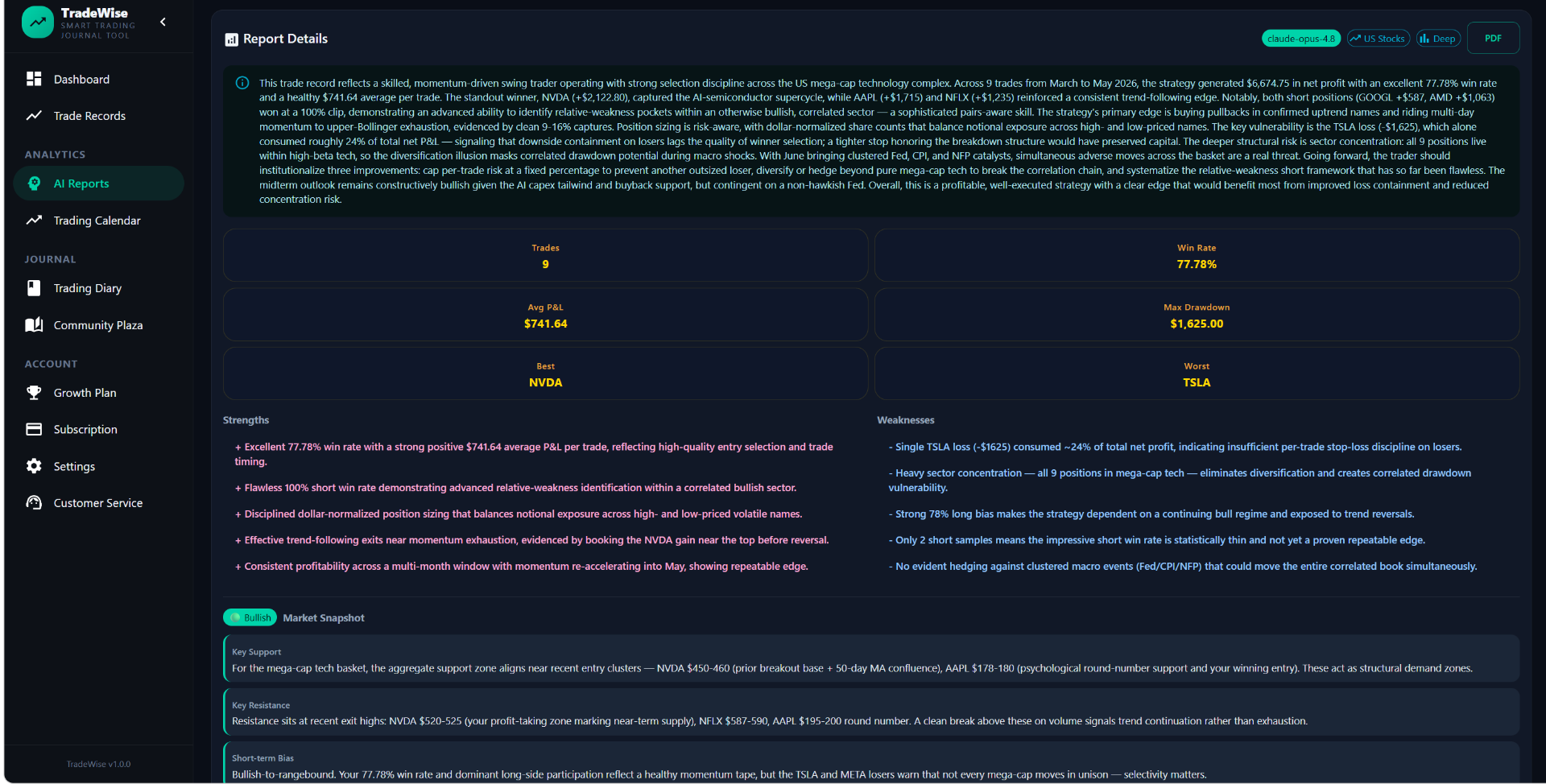The image size is (1546, 784).
Task: Visit the Community Plaza
Action: (x=98, y=325)
